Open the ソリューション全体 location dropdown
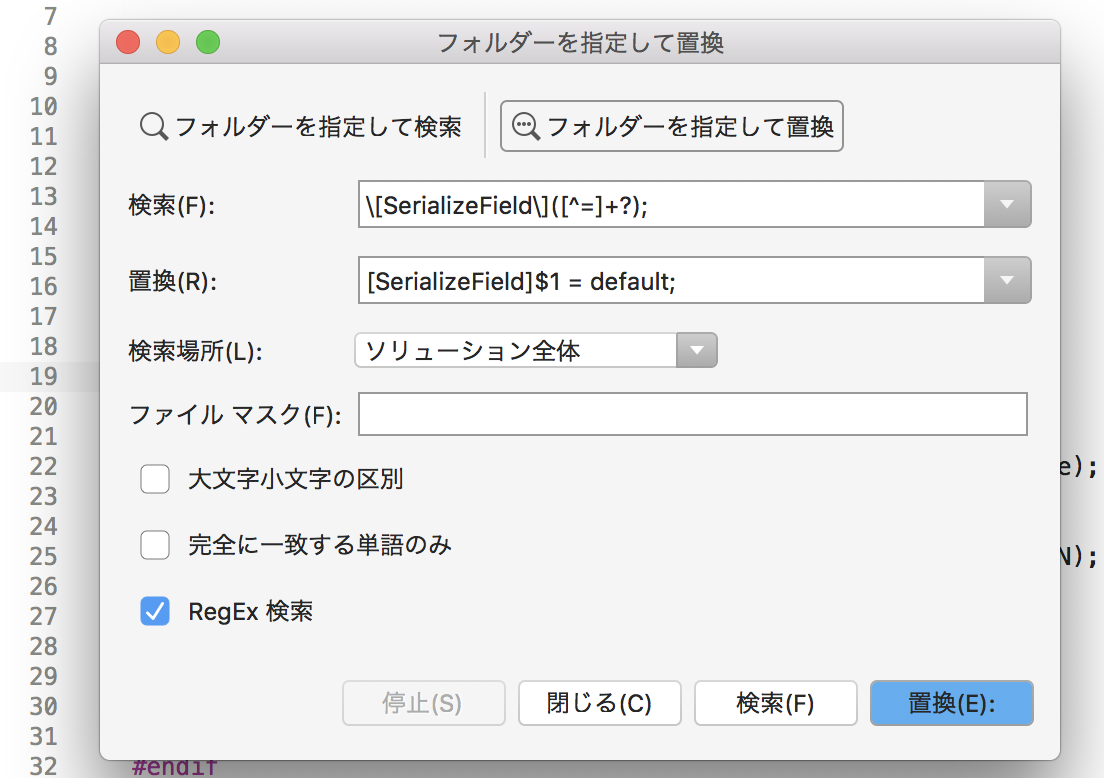This screenshot has height=778, width=1104. (x=697, y=351)
